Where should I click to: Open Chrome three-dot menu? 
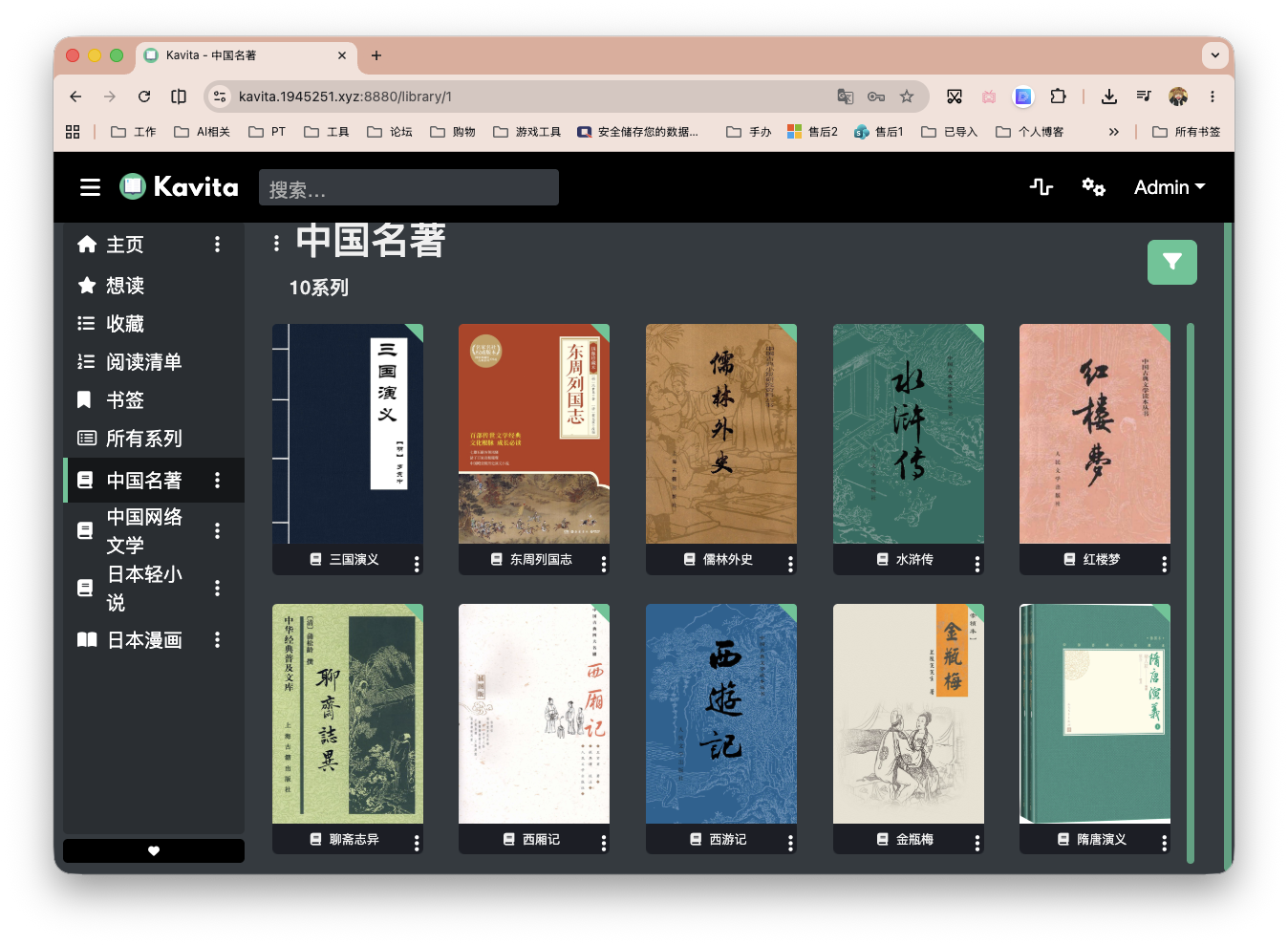[x=1213, y=97]
